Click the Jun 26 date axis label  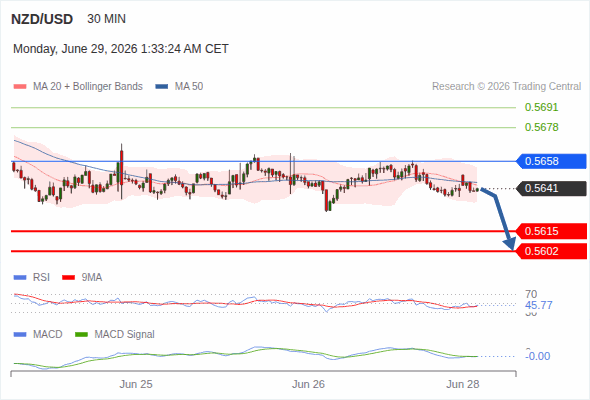[308, 384]
